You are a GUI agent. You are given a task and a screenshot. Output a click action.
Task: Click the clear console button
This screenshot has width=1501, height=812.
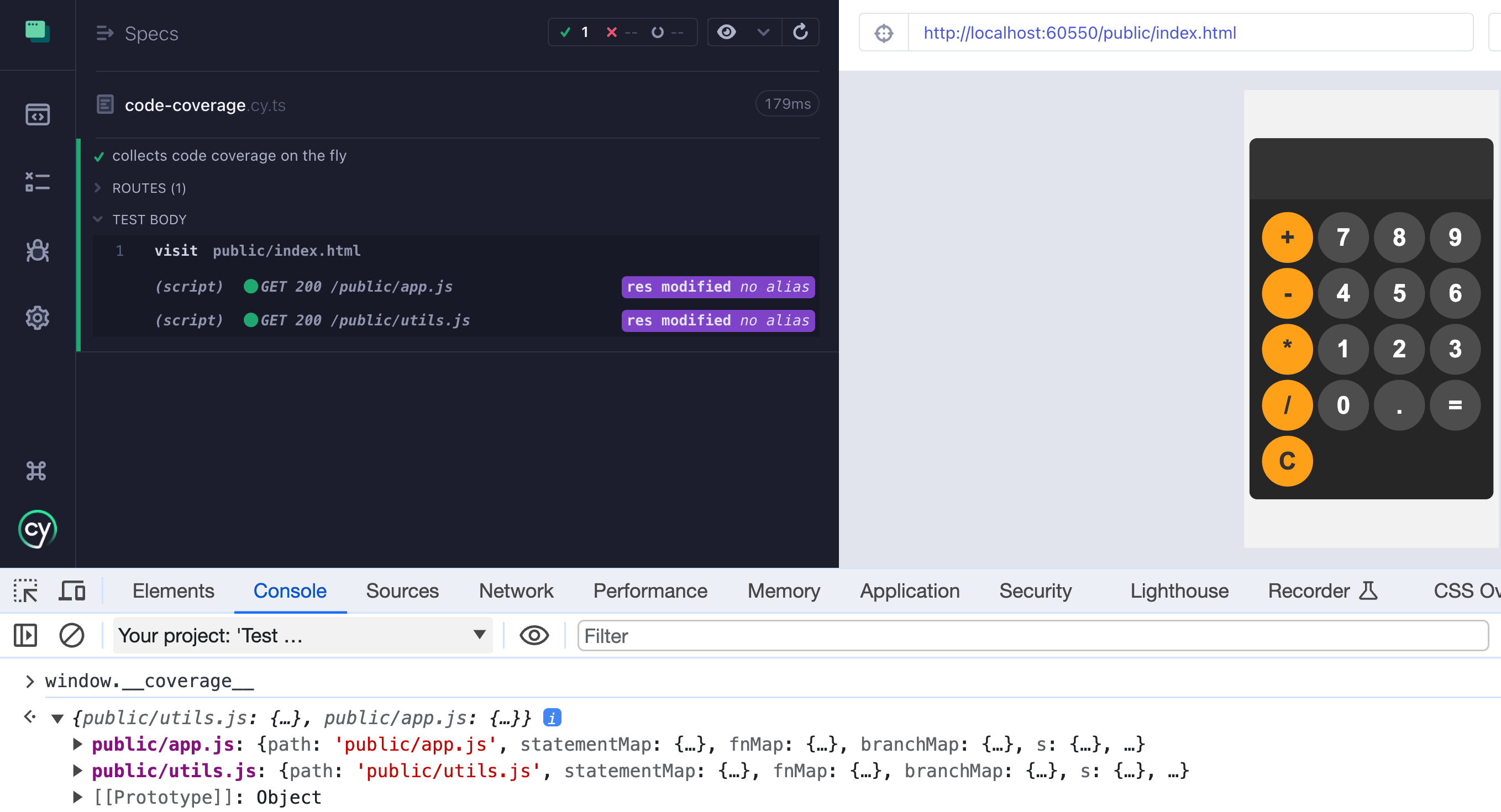click(71, 636)
